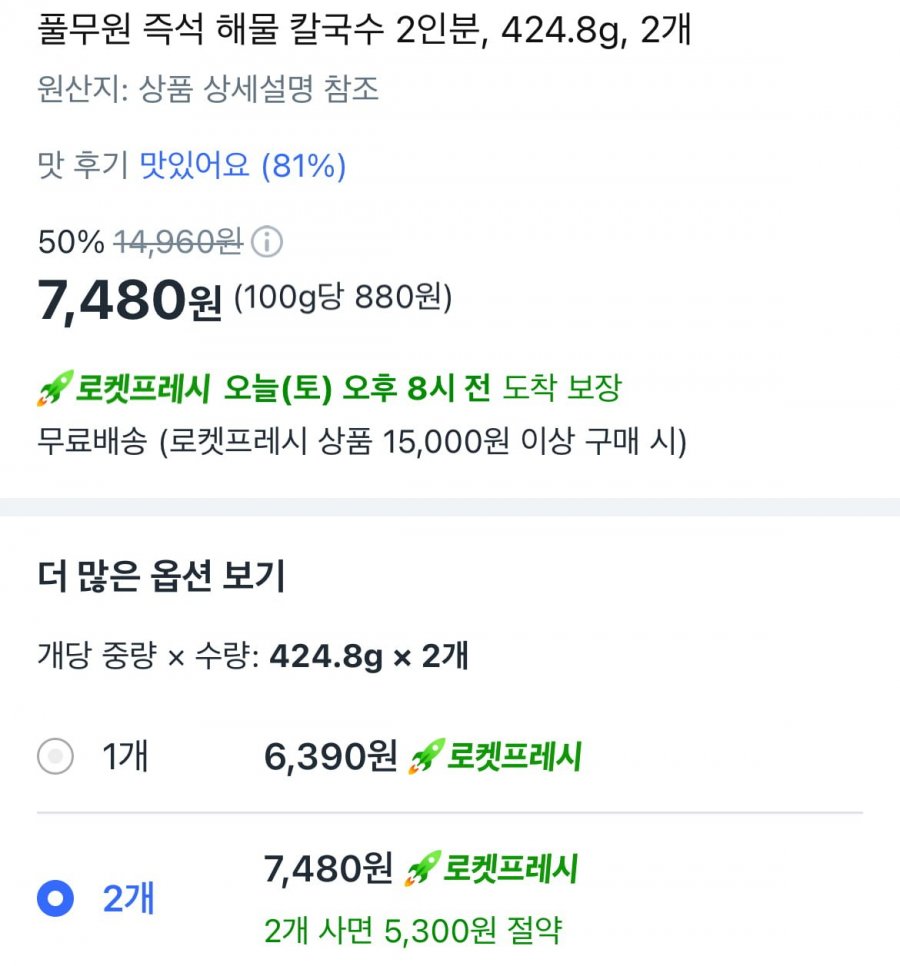The image size is (900, 966).
Task: Tap the 오늘(토) 오후 8시 전 도착 보장 text
Action: click(422, 388)
